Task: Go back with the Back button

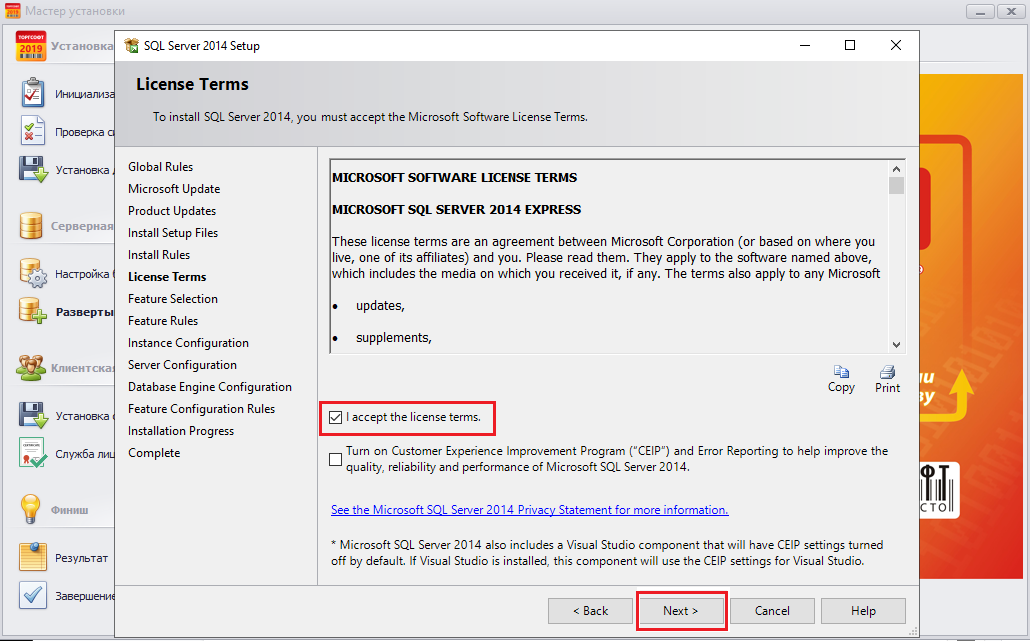Action: (x=590, y=611)
